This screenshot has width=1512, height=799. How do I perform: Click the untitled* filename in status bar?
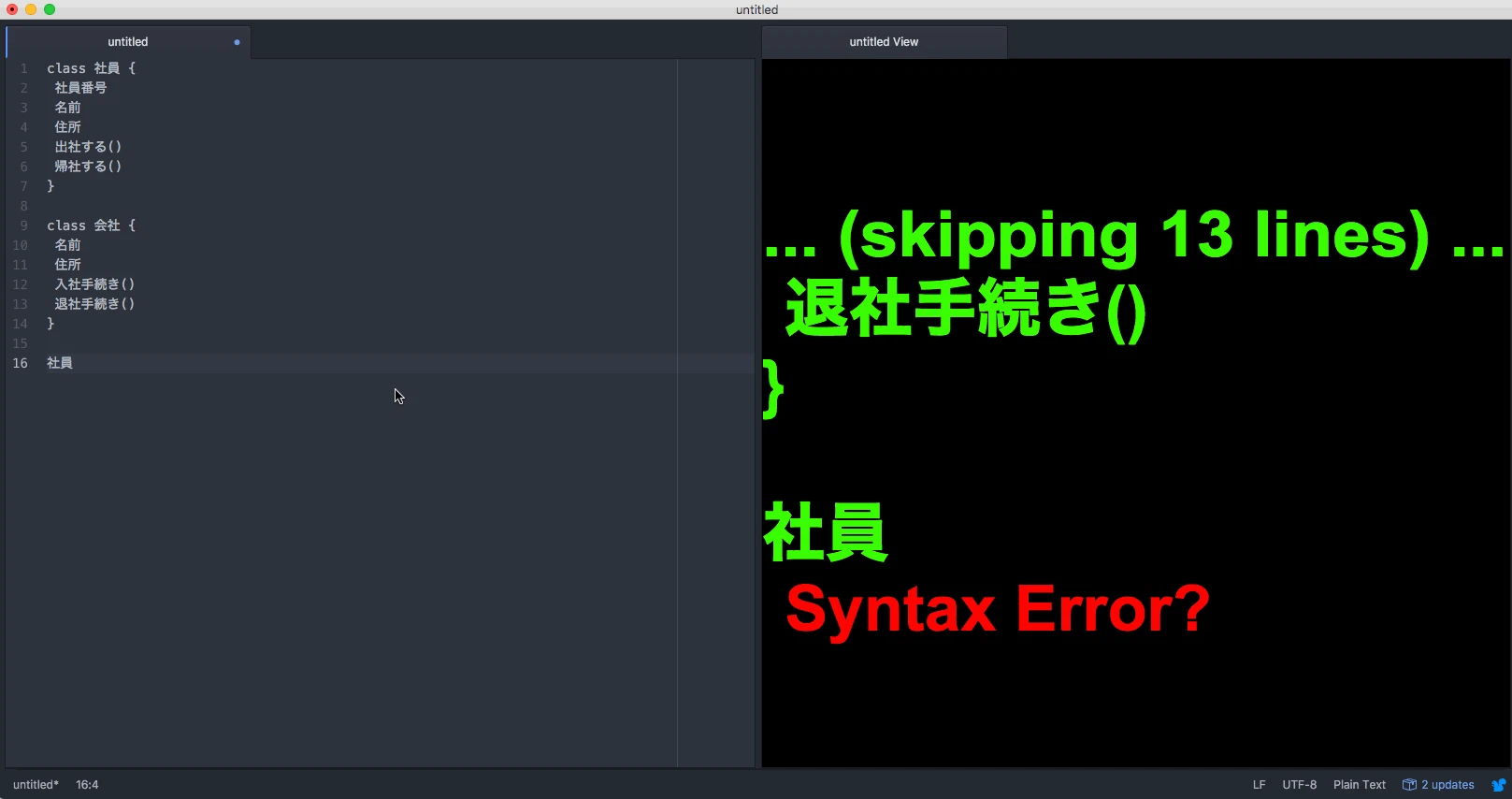[x=36, y=785]
